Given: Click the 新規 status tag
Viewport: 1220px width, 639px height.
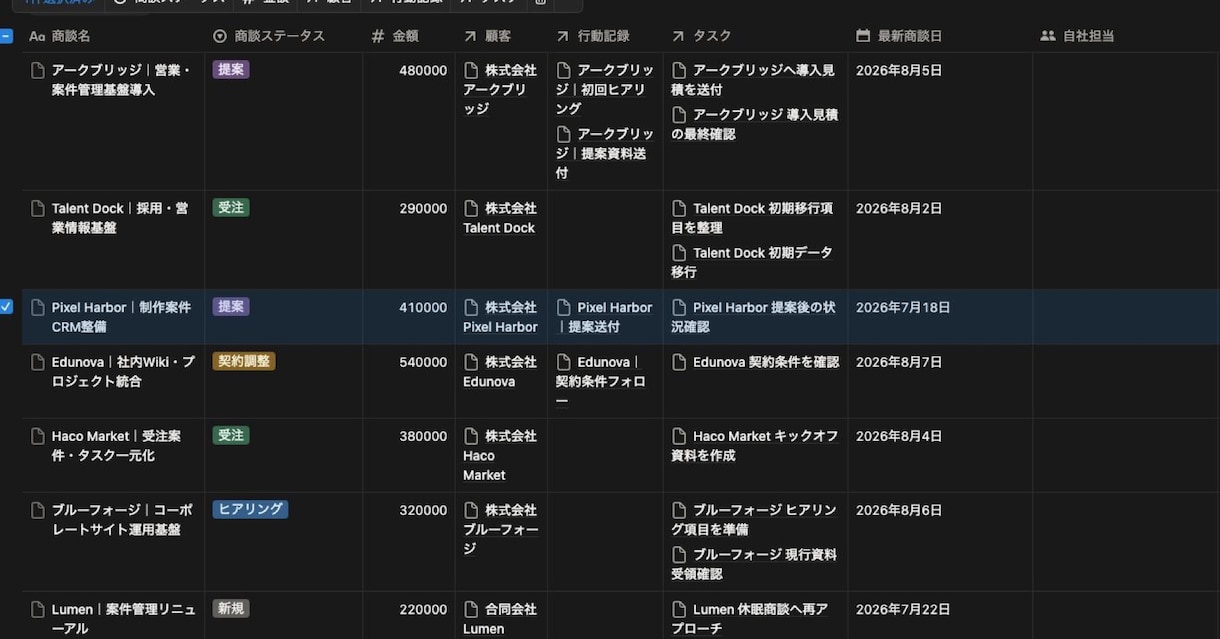Looking at the screenshot, I should [231, 609].
